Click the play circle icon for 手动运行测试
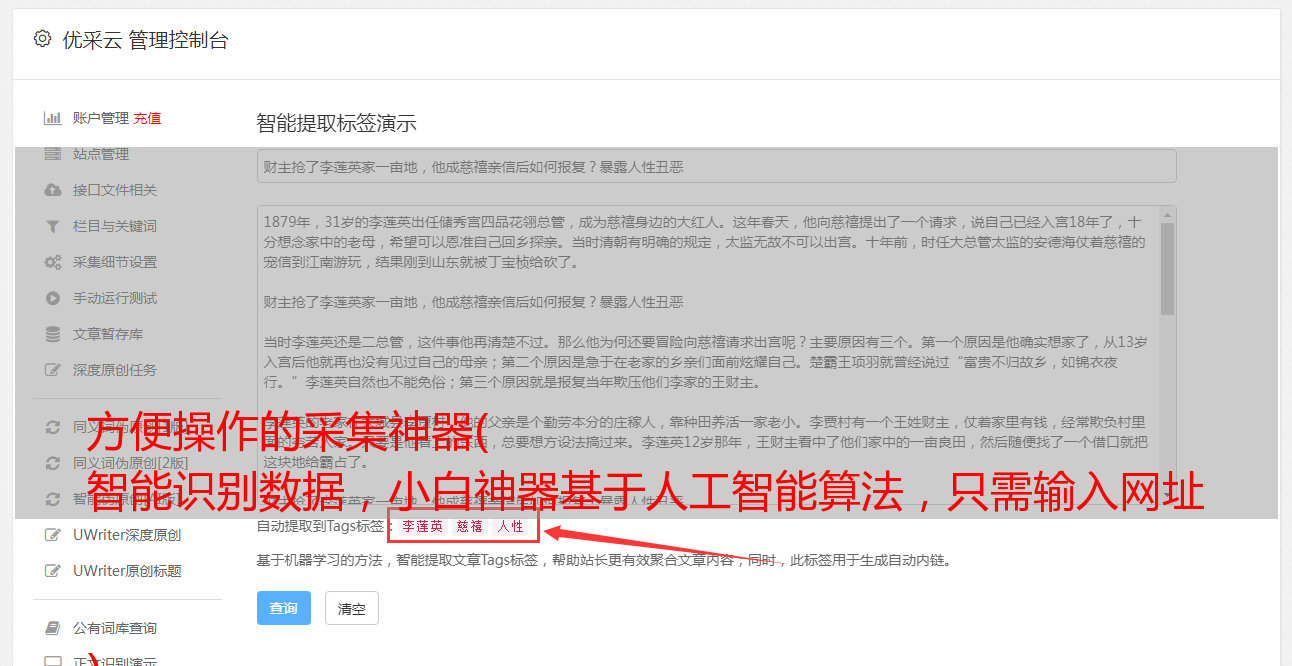Viewport: 1292px width, 666px height. pyautogui.click(x=52, y=298)
